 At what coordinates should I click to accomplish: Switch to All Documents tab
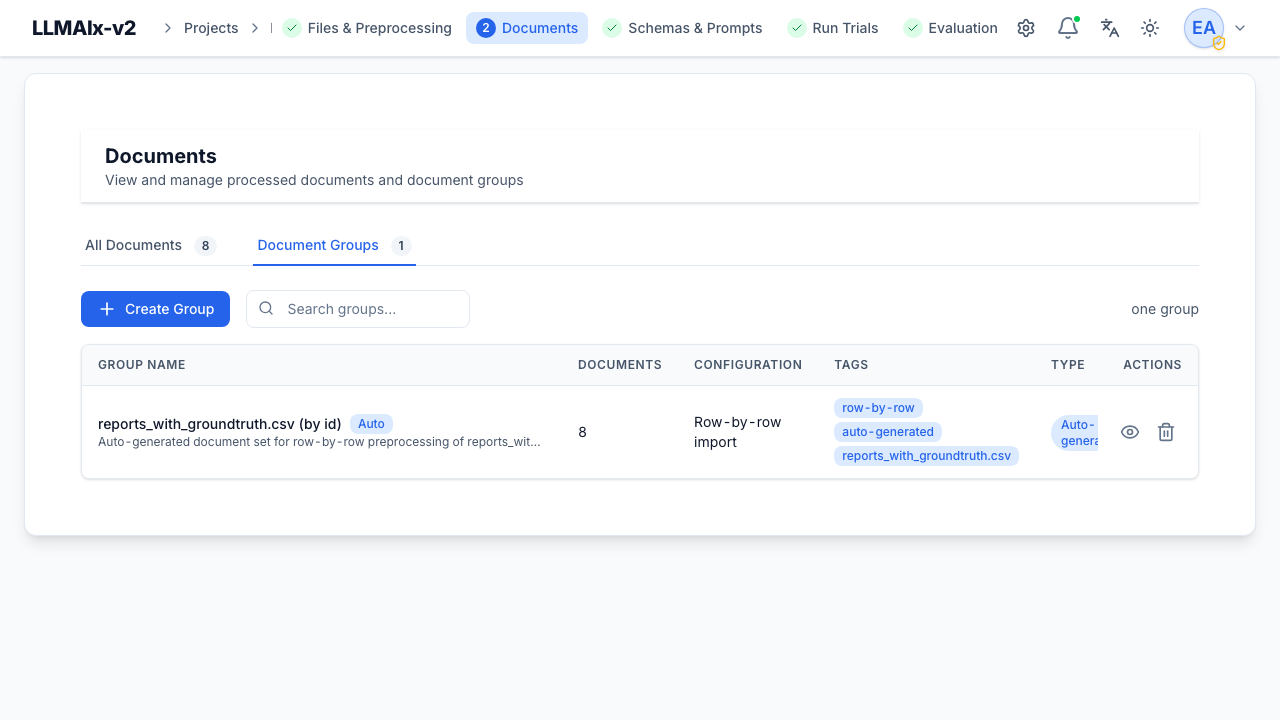coord(149,245)
